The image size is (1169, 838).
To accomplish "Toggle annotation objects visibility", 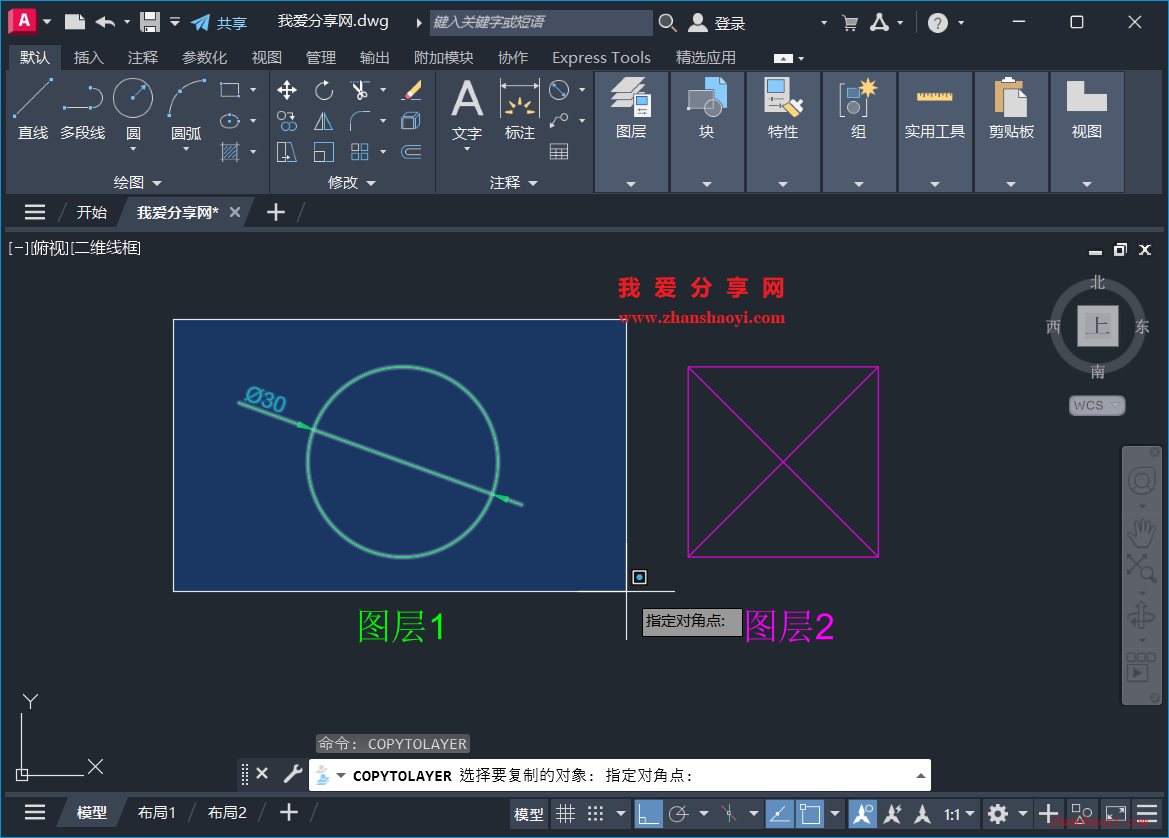I will 863,813.
